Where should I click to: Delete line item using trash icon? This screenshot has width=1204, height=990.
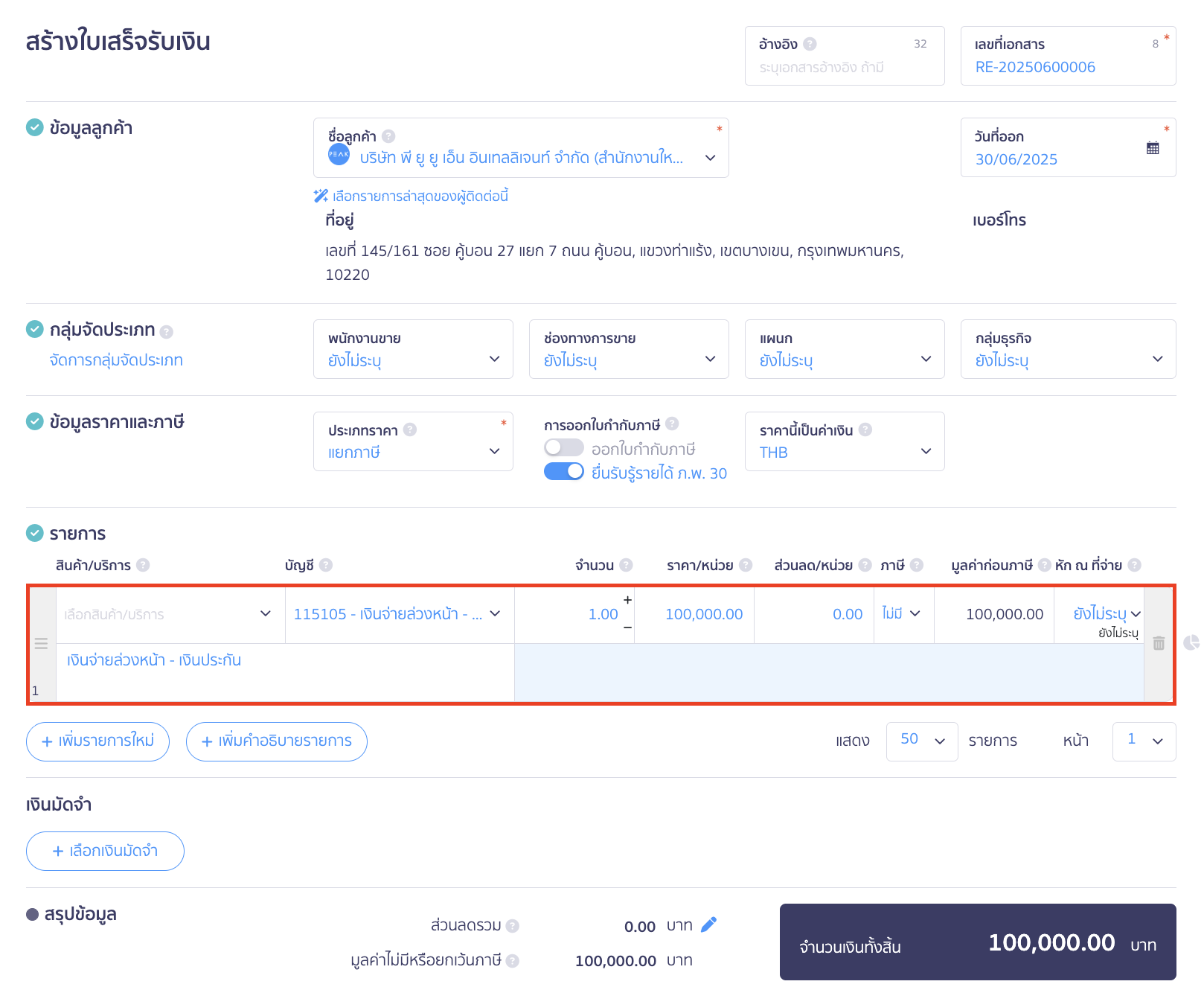[x=1159, y=643]
